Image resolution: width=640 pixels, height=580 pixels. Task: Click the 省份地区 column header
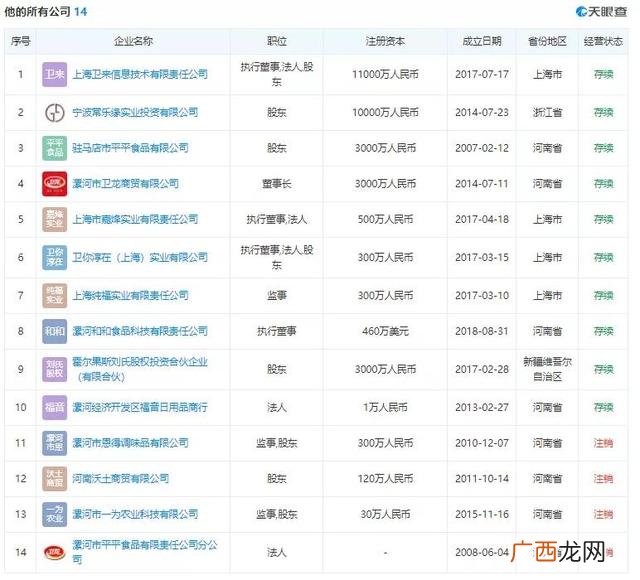click(547, 41)
